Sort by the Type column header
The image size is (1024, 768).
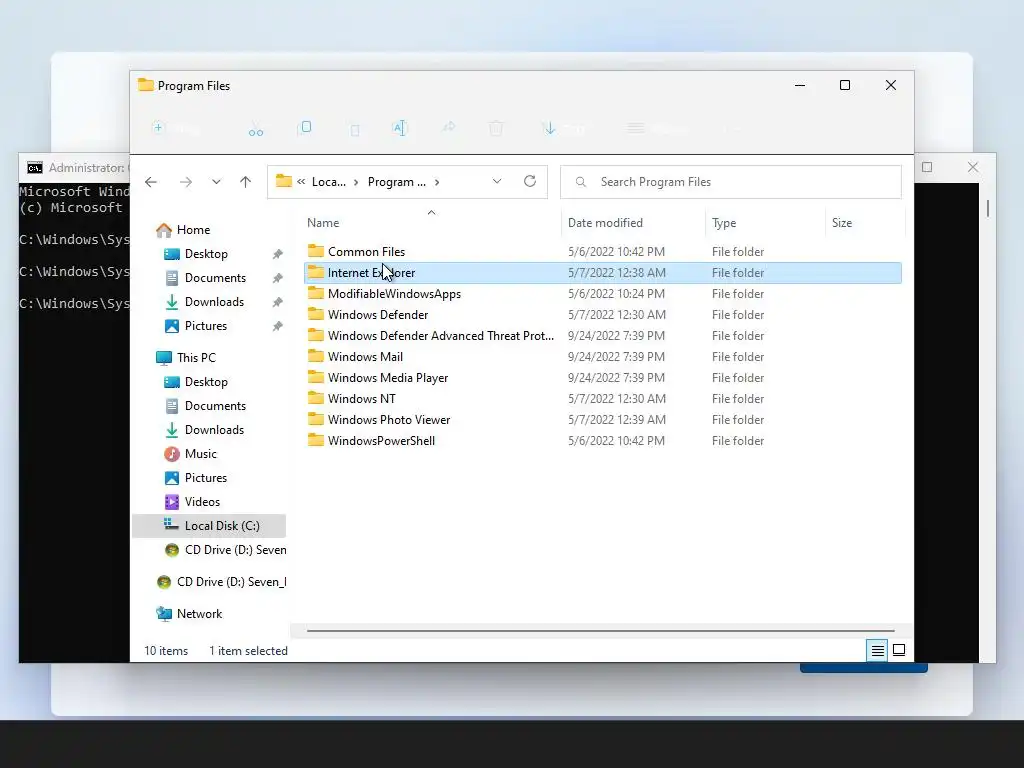(765, 223)
